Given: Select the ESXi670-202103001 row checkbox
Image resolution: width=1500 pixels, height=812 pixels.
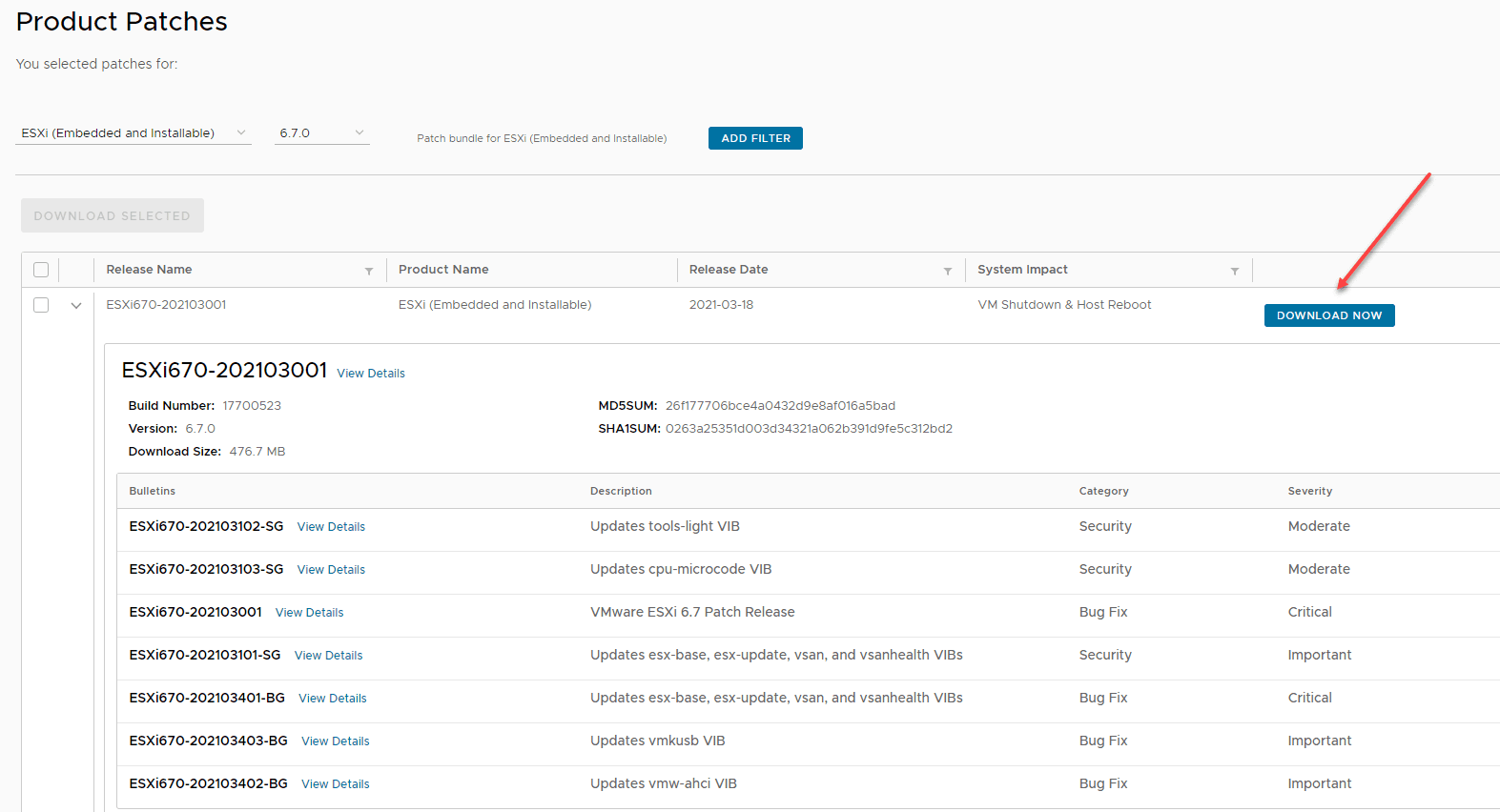Looking at the screenshot, I should (x=41, y=305).
